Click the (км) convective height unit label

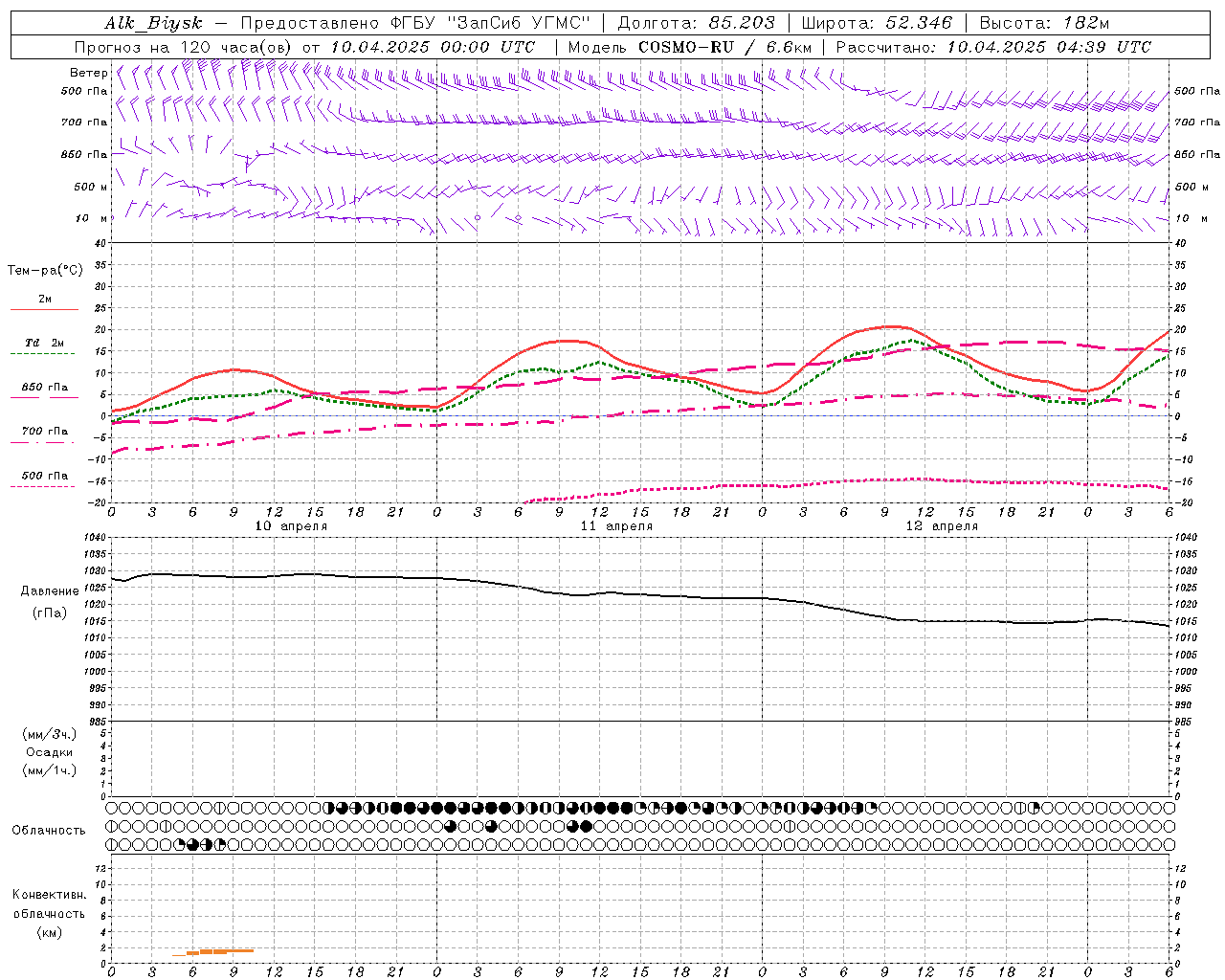tap(49, 932)
